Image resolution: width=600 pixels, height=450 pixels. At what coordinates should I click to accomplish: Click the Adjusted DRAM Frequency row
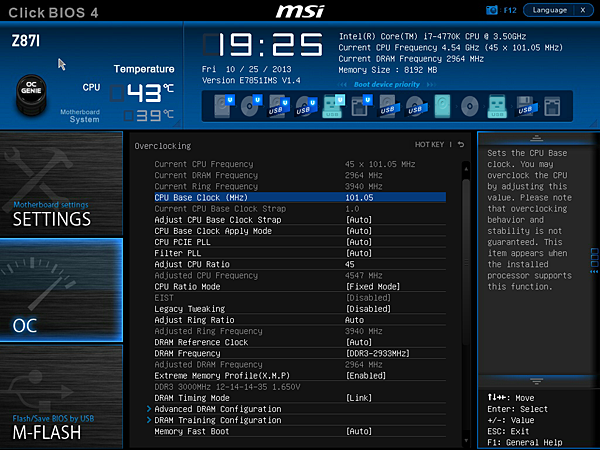click(300, 365)
